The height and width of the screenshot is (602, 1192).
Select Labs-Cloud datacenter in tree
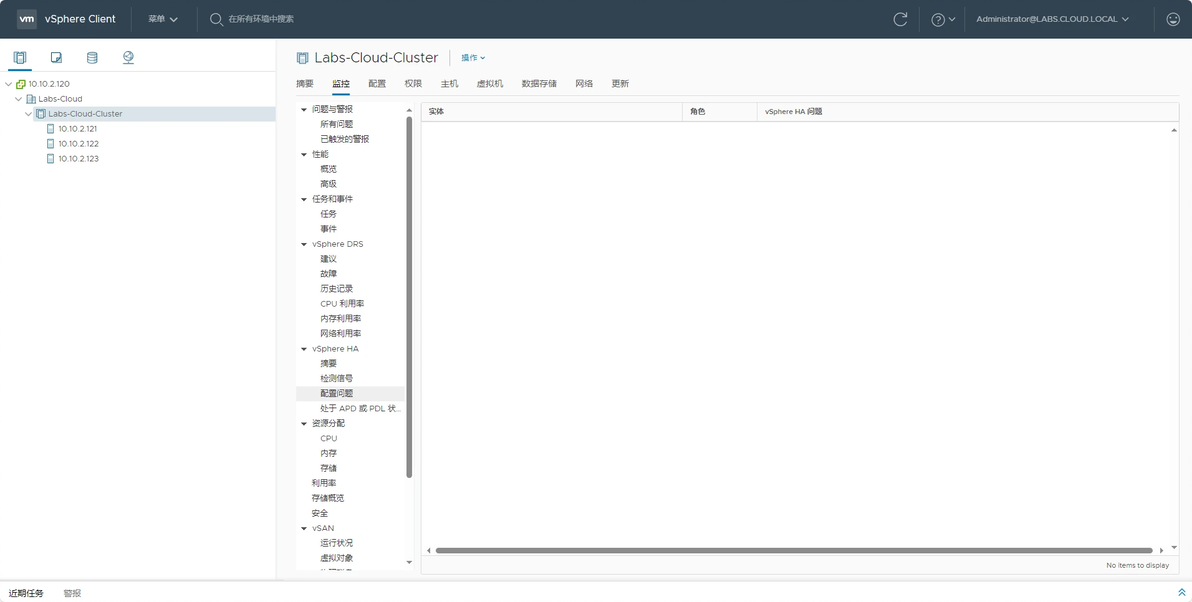click(60, 99)
